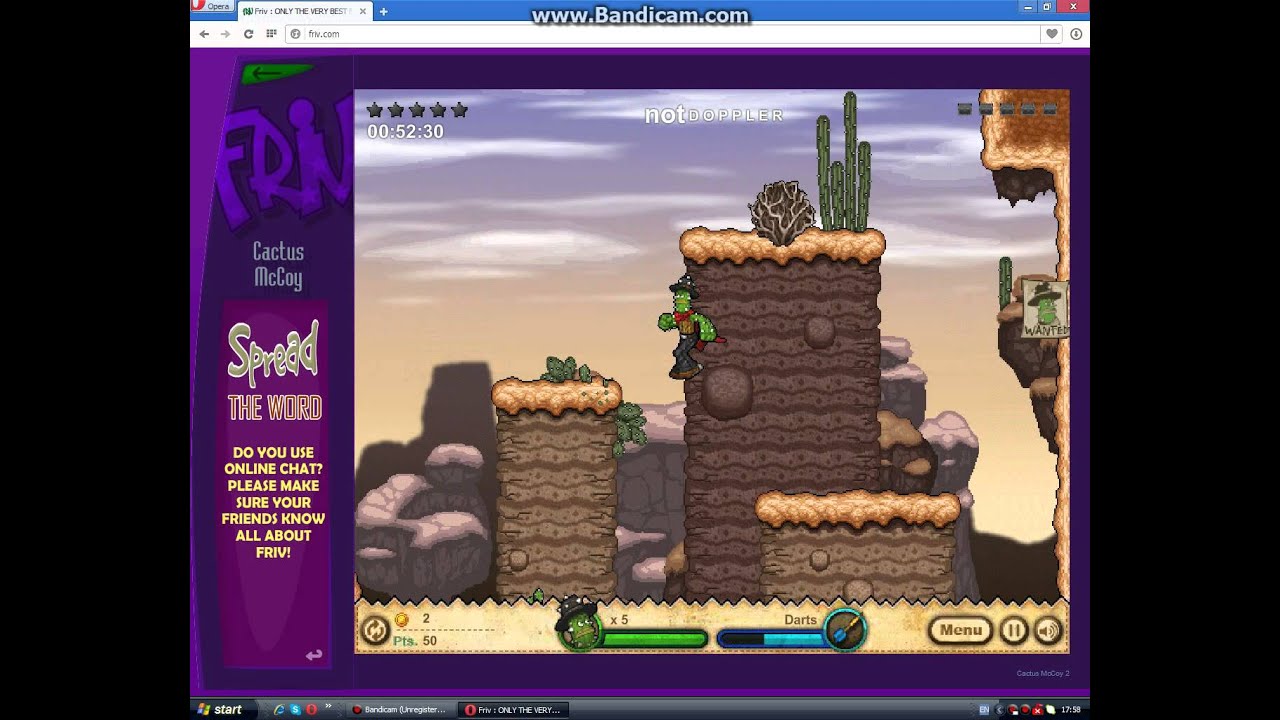Open the downloads icon in browser toolbar

[x=1076, y=33]
